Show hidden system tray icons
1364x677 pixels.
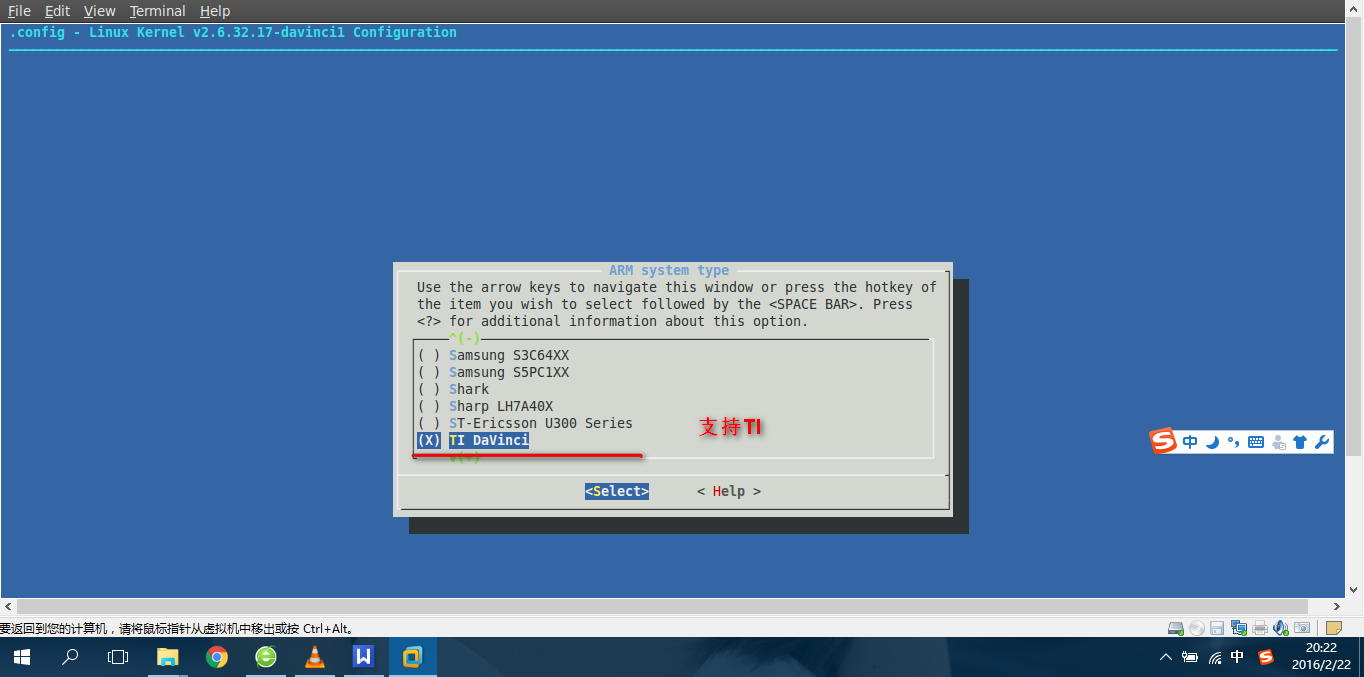[x=1166, y=657]
